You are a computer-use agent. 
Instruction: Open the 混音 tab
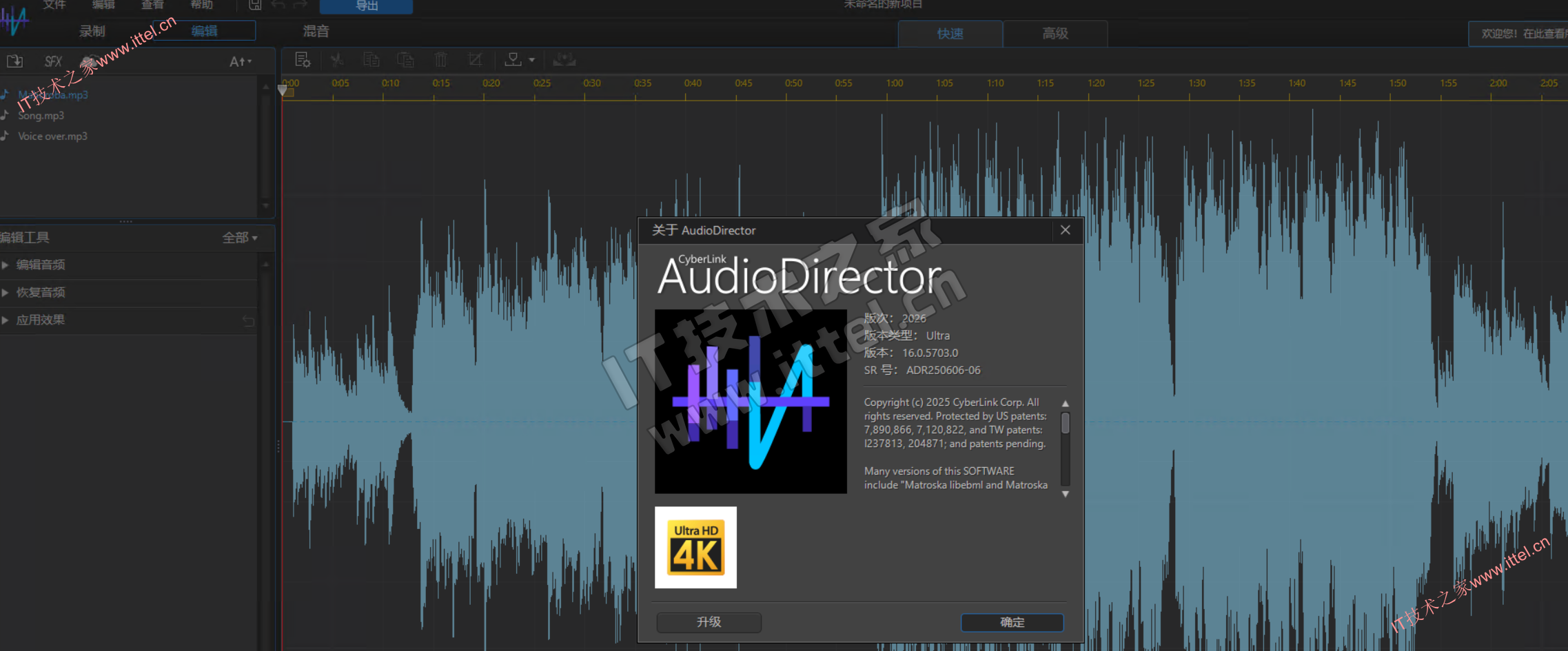click(x=316, y=31)
